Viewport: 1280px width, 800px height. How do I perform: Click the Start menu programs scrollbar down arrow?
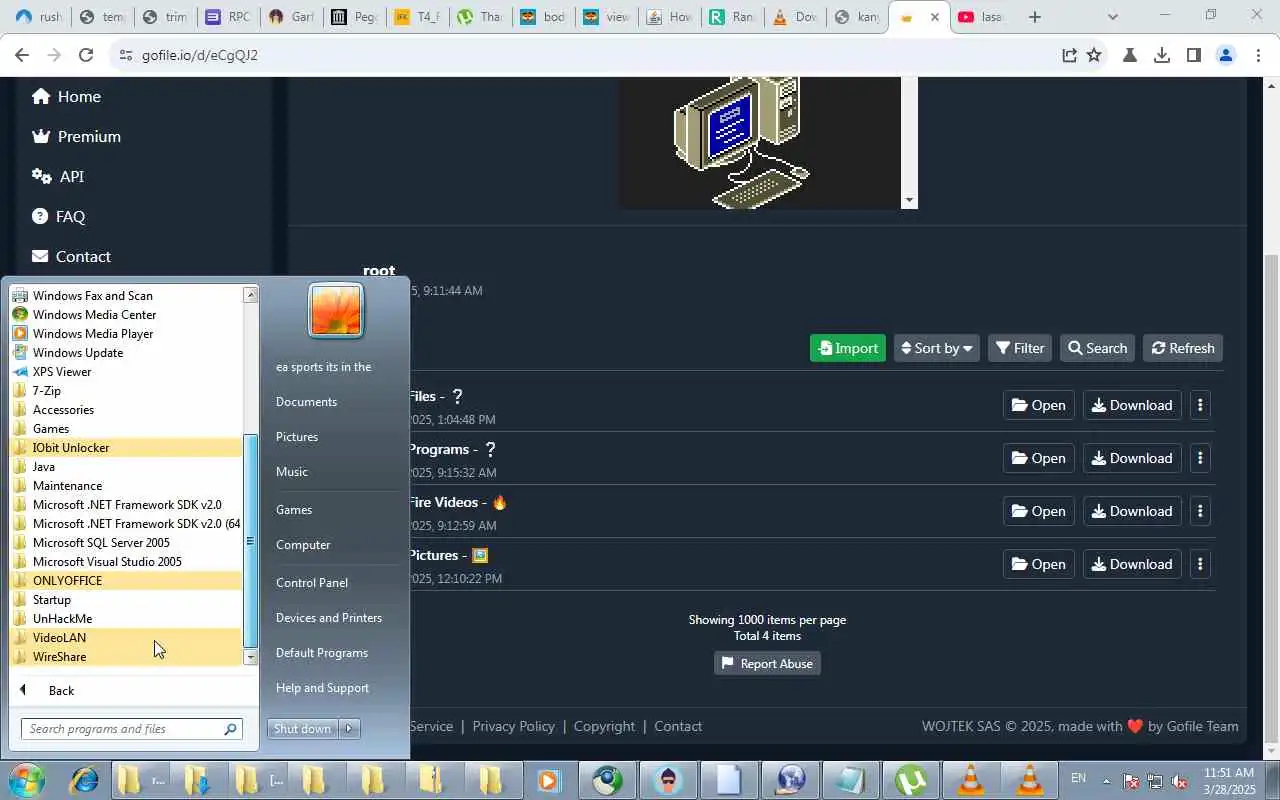(x=251, y=658)
